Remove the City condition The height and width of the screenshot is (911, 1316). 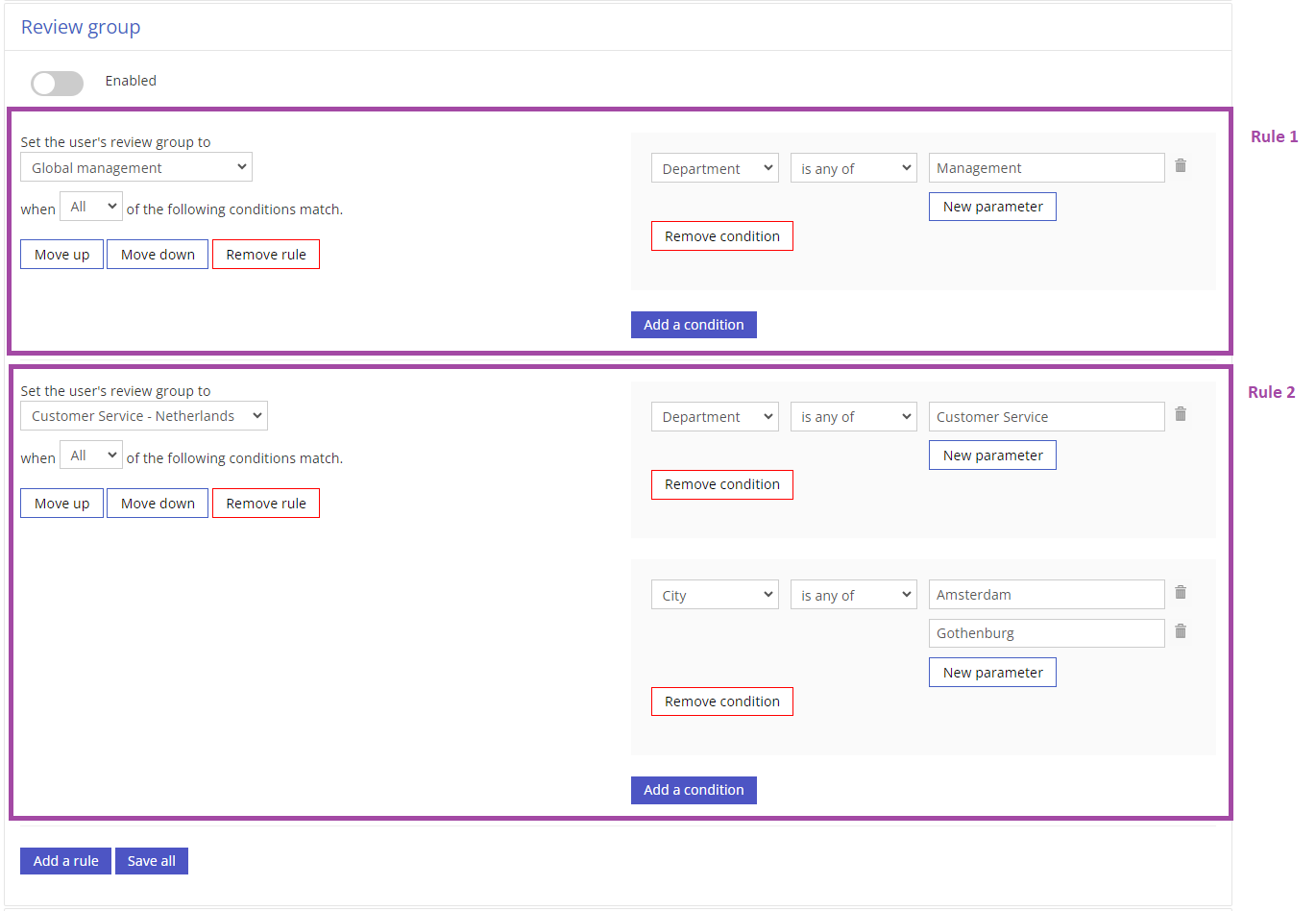721,702
